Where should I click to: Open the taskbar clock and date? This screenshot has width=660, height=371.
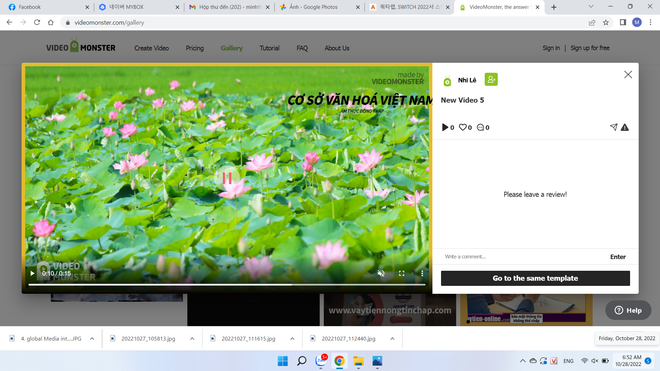628,361
